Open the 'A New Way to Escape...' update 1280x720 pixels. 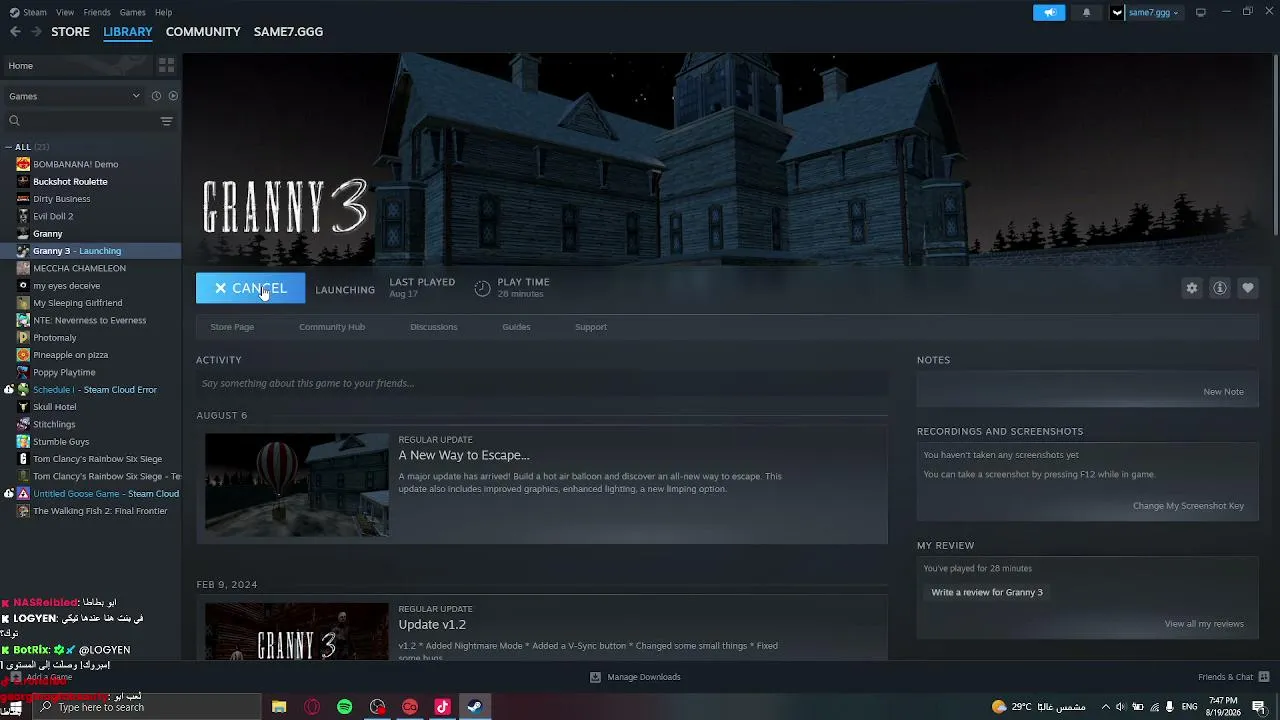click(464, 455)
